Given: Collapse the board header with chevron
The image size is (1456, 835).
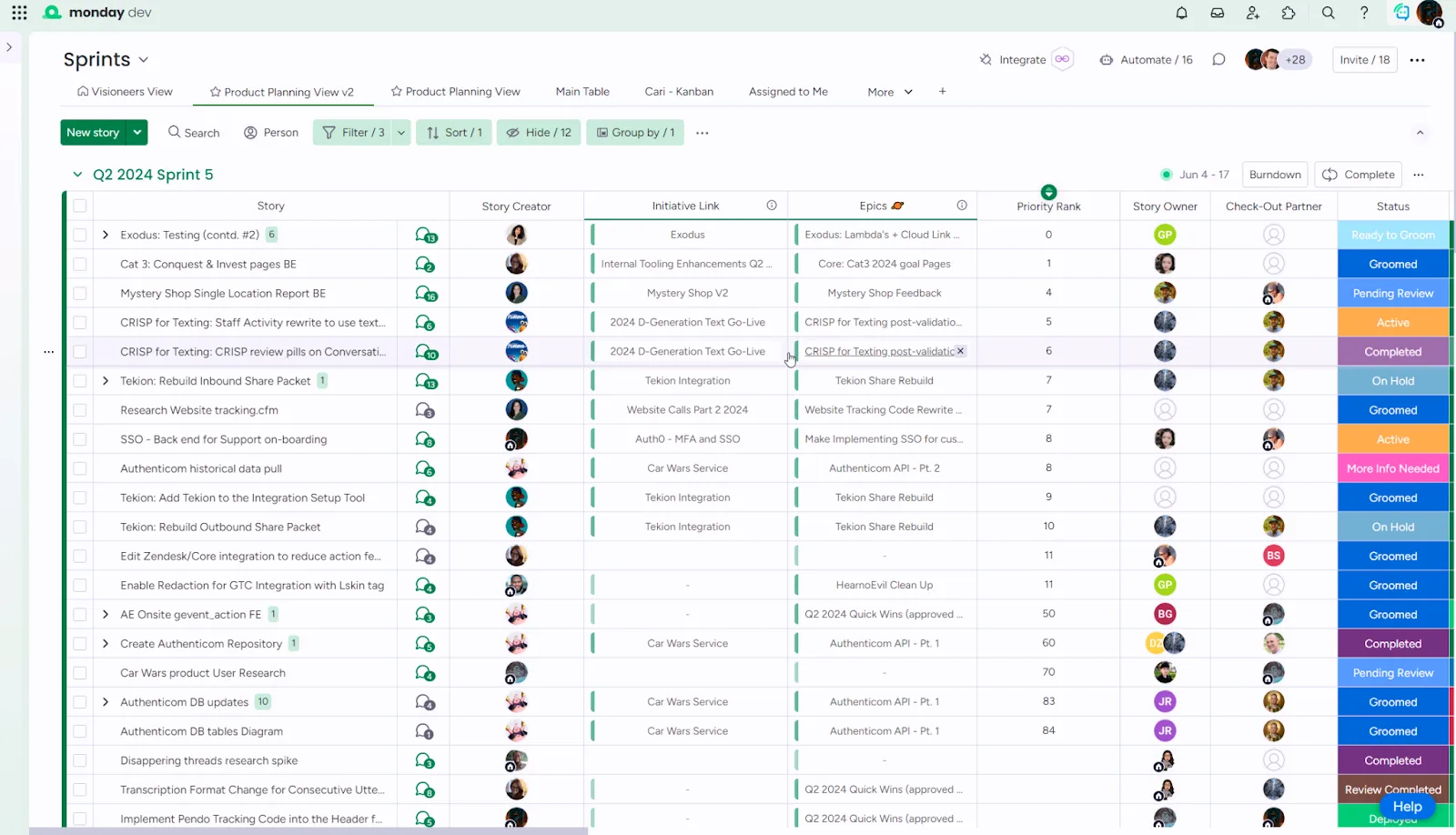Looking at the screenshot, I should coord(1420,133).
